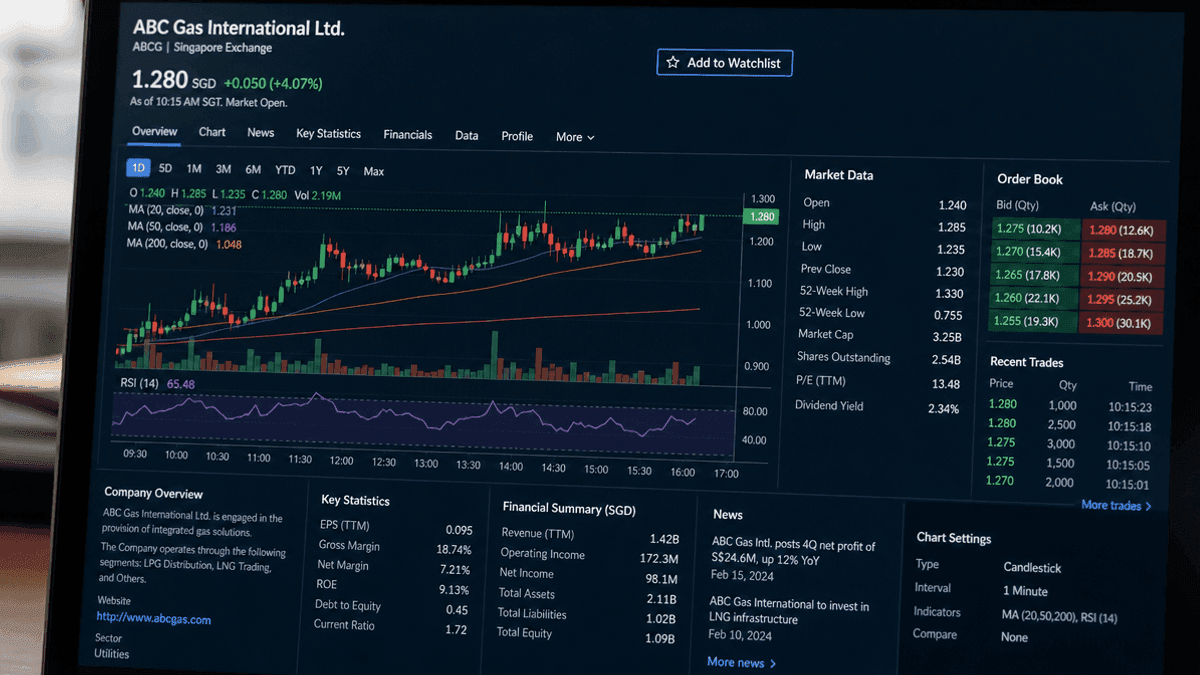Select the 5D chart range
Viewport: 1200px width, 675px height.
coord(166,169)
